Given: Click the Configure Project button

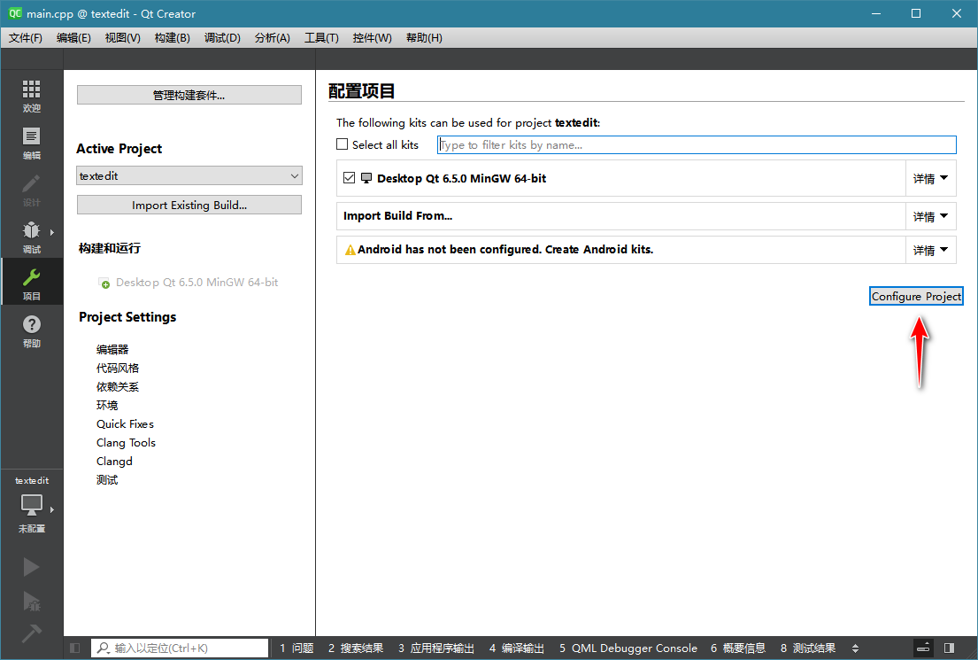Looking at the screenshot, I should (x=916, y=296).
